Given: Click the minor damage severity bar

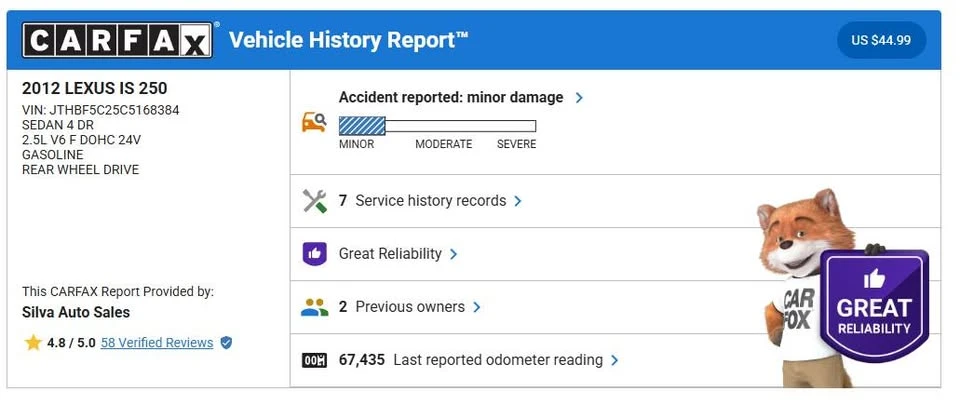Looking at the screenshot, I should [x=437, y=125].
